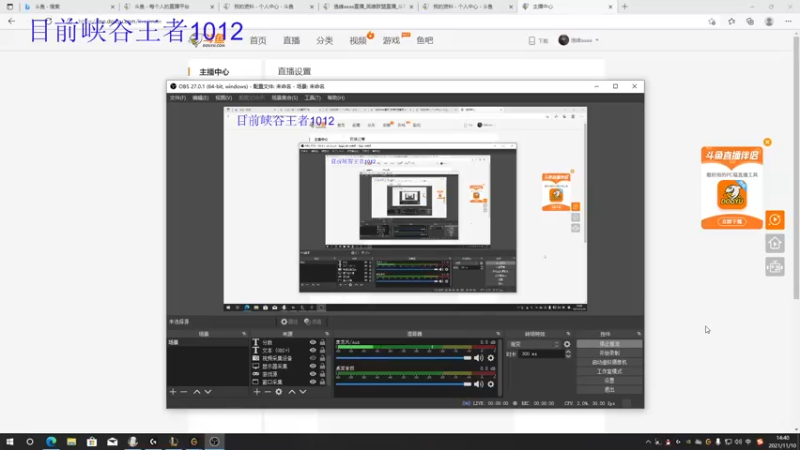800x450 pixels.
Task: Toggle lock on 窗口采集 source
Action: pos(322,382)
